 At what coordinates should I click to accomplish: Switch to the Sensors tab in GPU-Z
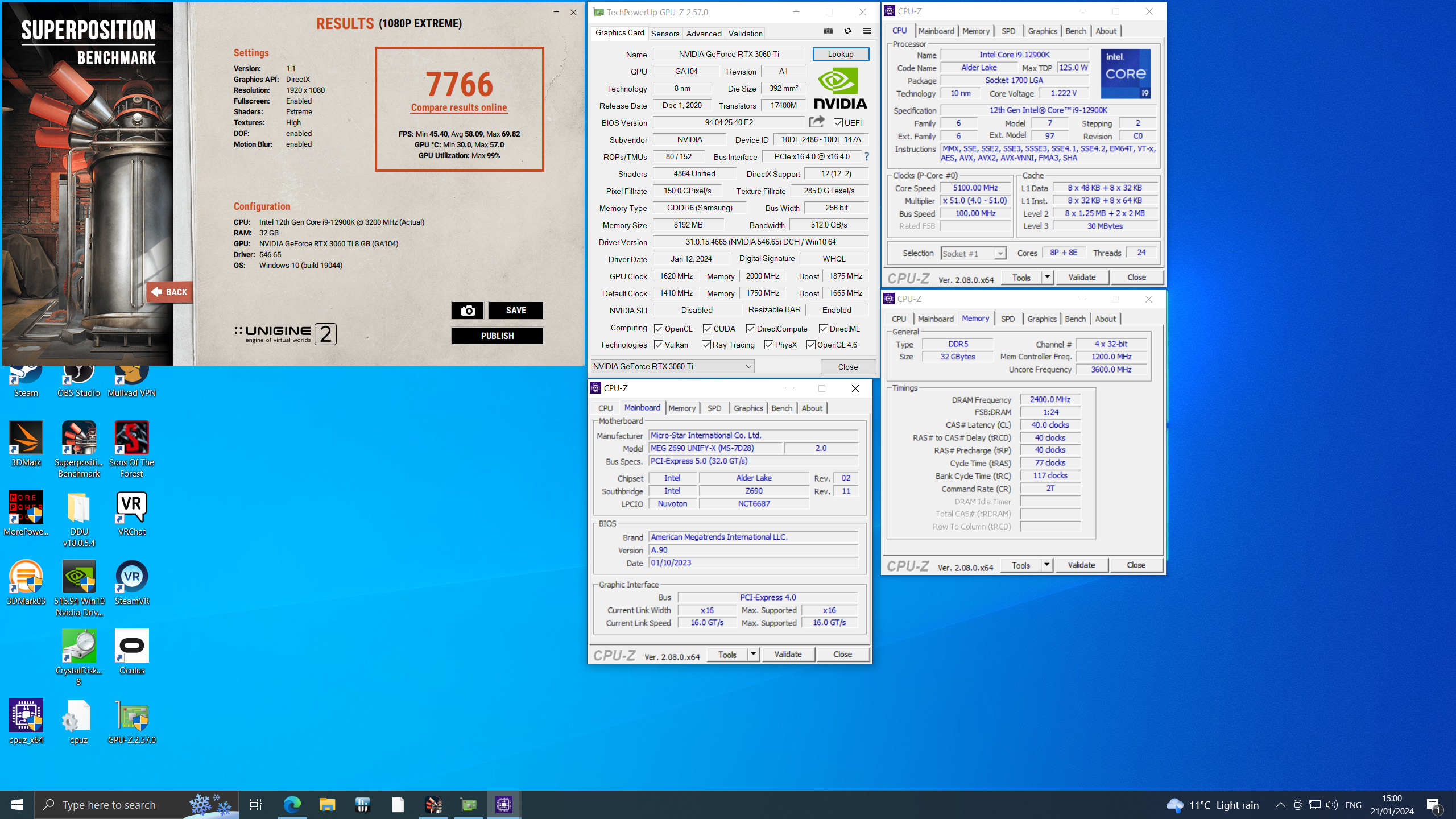click(665, 34)
